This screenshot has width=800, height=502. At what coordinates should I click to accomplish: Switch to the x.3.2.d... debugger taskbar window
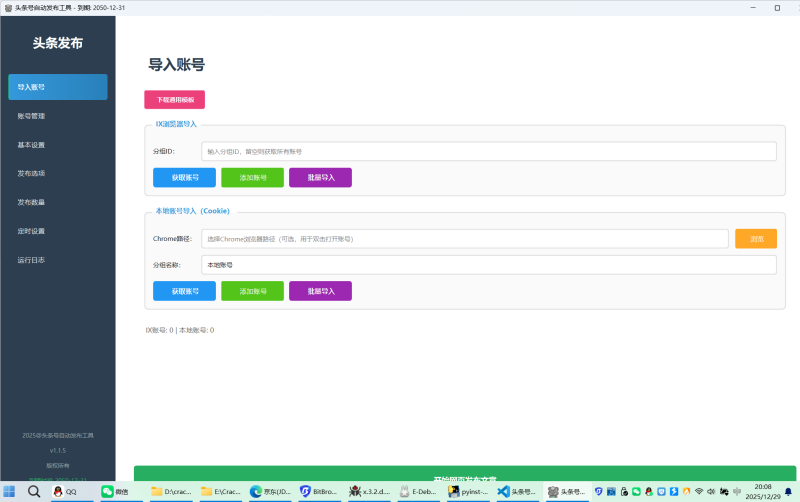point(369,492)
